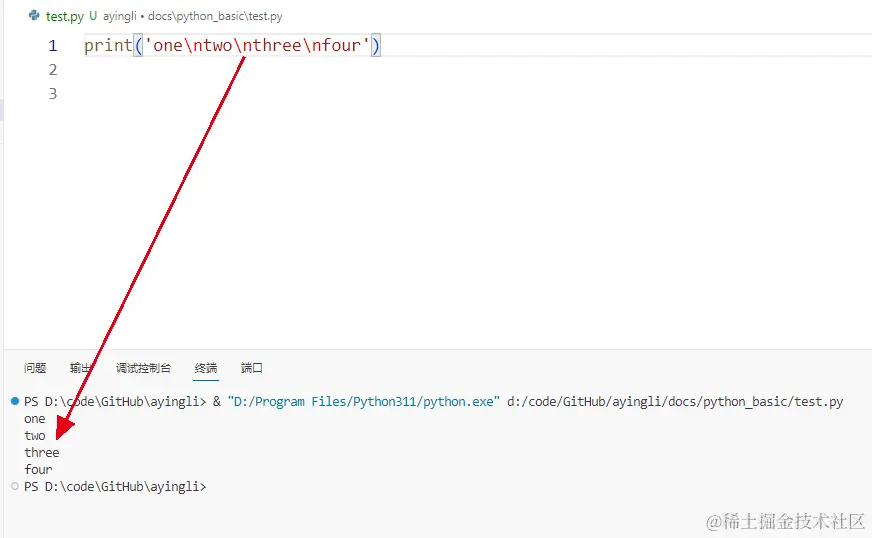Open the 调试控制台 panel tab
The height and width of the screenshot is (538, 872).
143,368
